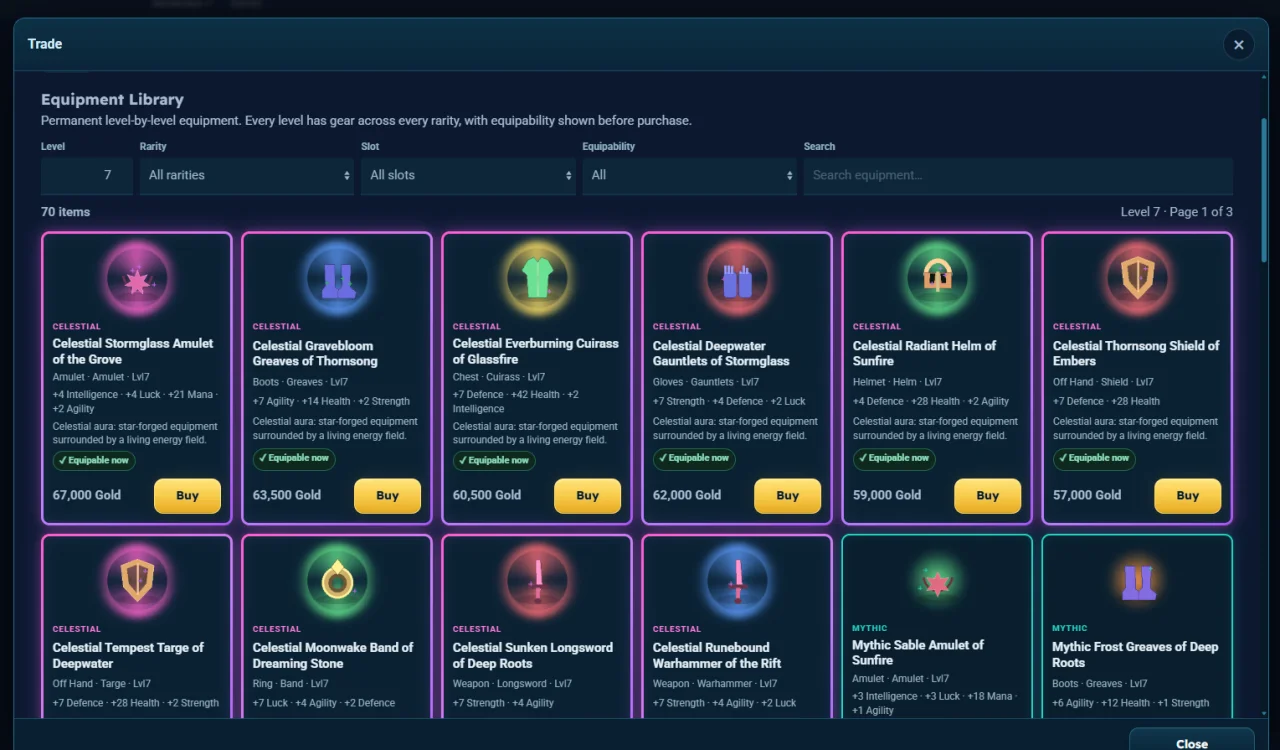The image size is (1280, 750).
Task: Click the Moonwake Band ring icon
Action: point(337,581)
